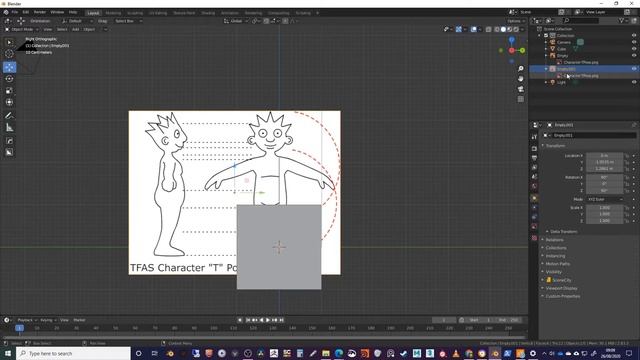This screenshot has height=360, width=640.
Task: Select the Cursor tool in left toolbar
Action: pyautogui.click(x=9, y=53)
